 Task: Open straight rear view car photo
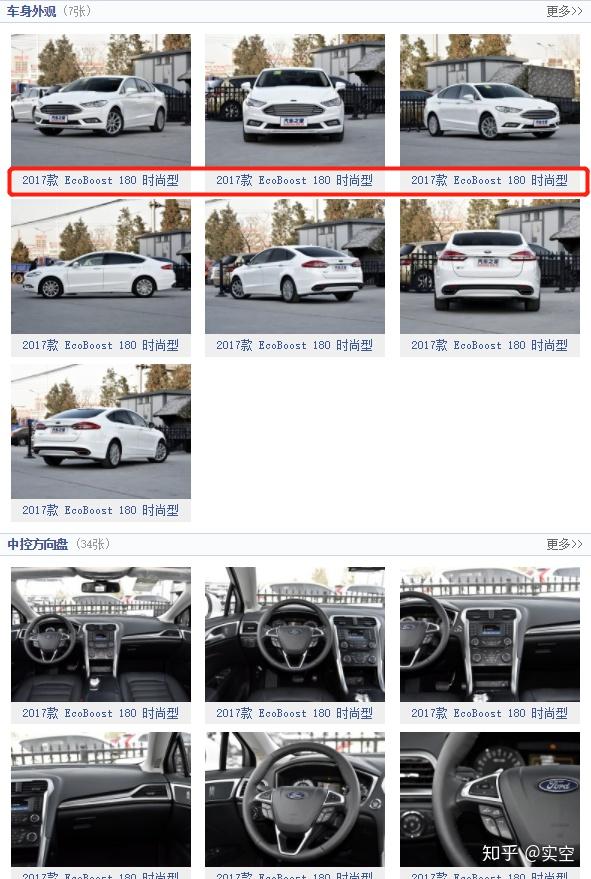[x=490, y=266]
